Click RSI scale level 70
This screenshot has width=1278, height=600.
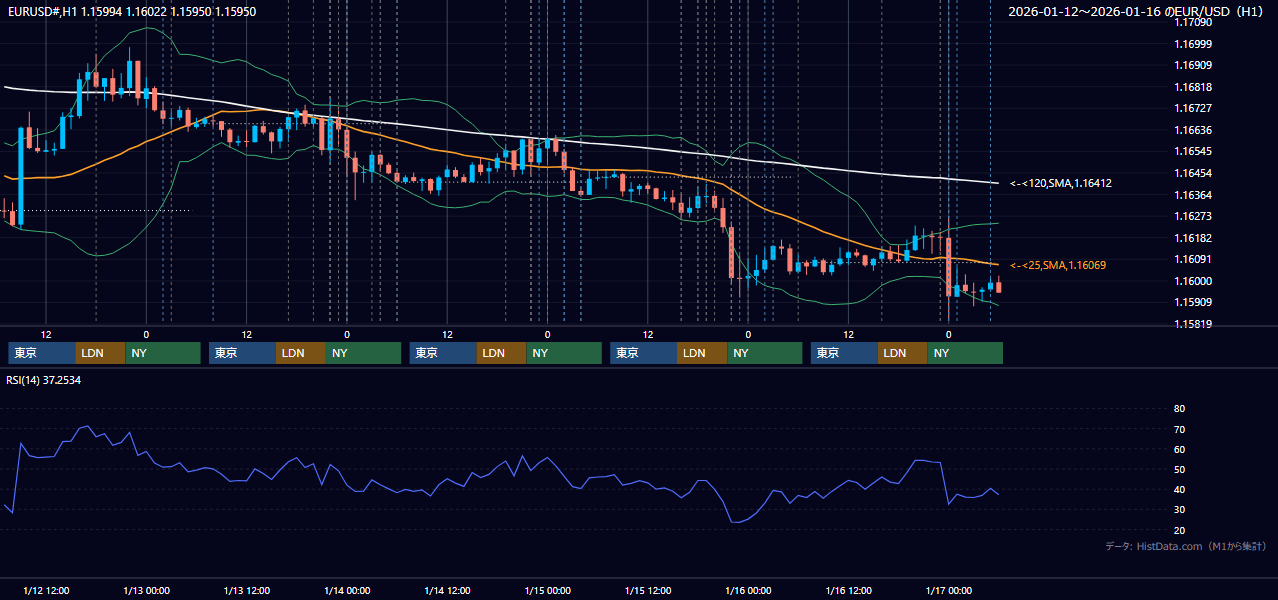(x=1179, y=430)
